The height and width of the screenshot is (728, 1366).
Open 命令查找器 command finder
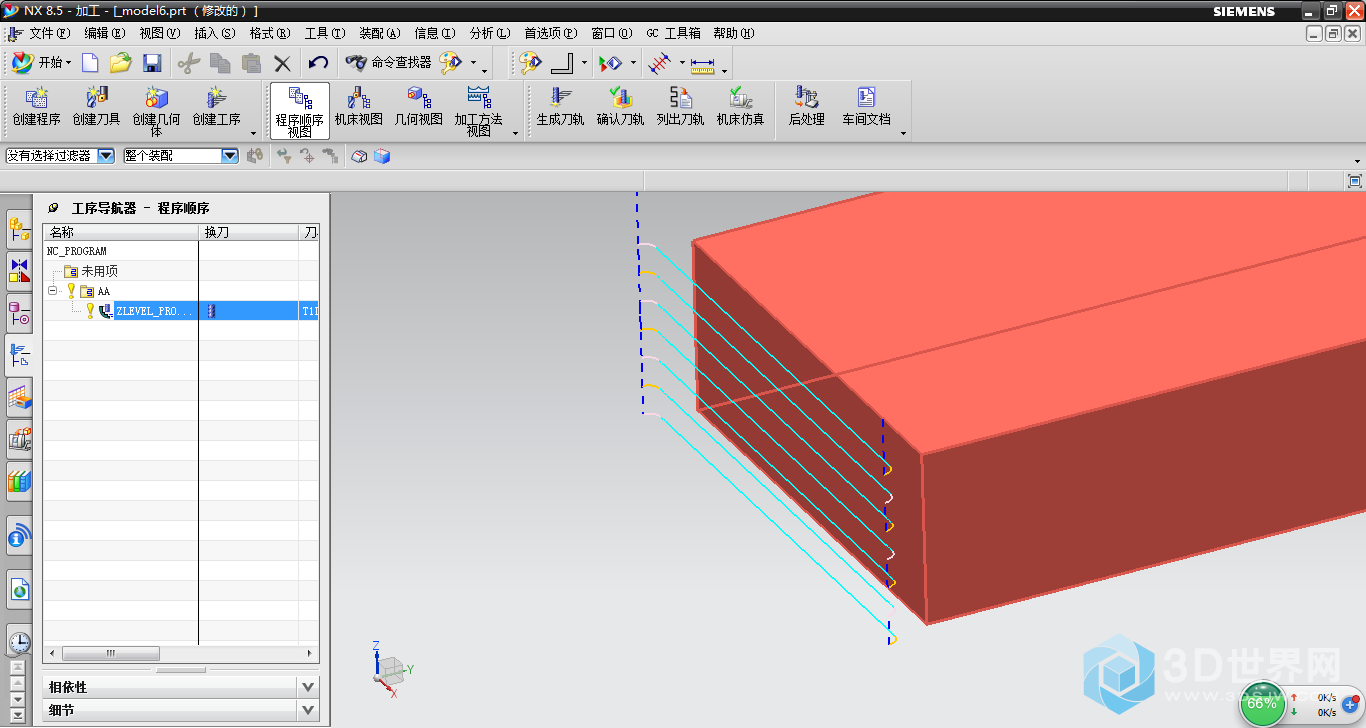[388, 62]
